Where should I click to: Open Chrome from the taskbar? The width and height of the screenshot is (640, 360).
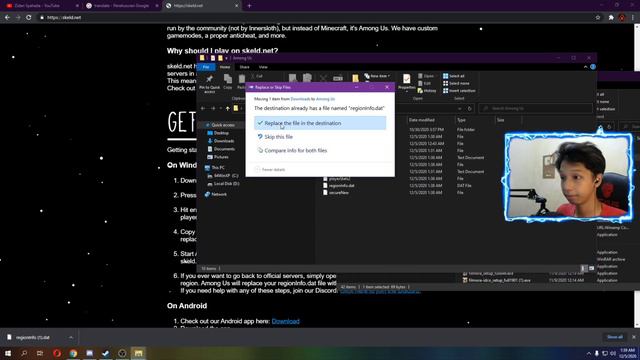coord(73,353)
